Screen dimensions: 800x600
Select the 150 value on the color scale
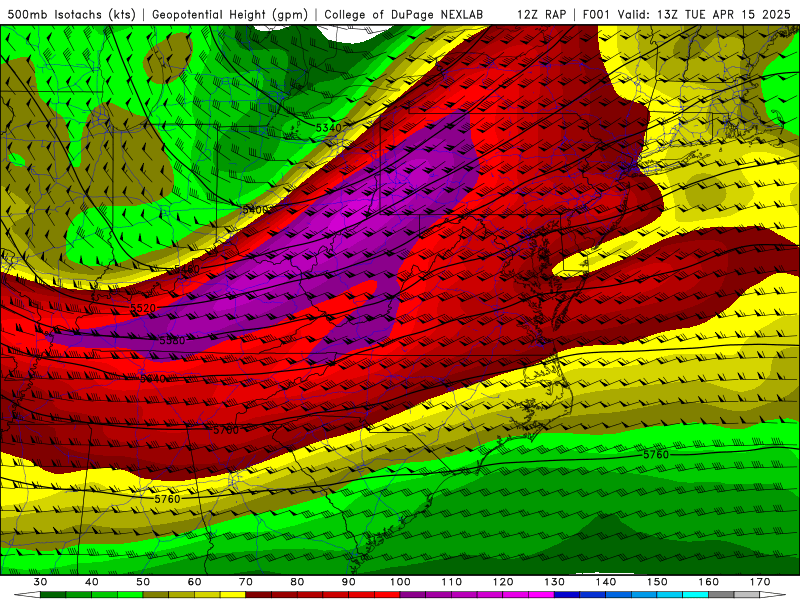tap(658, 582)
